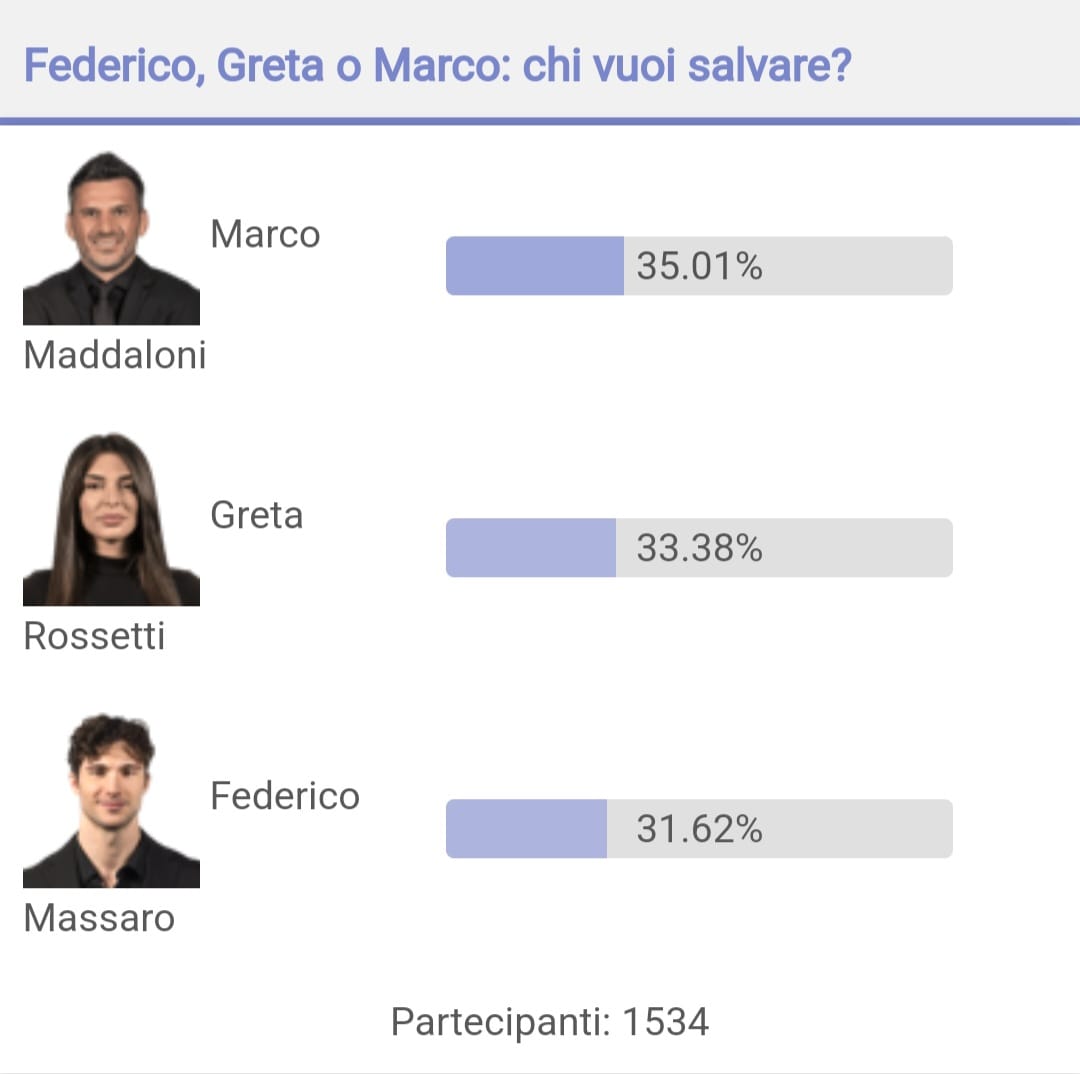The image size is (1080, 1074).
Task: Click the purple filled part of Federico's bar
Action: click(527, 829)
